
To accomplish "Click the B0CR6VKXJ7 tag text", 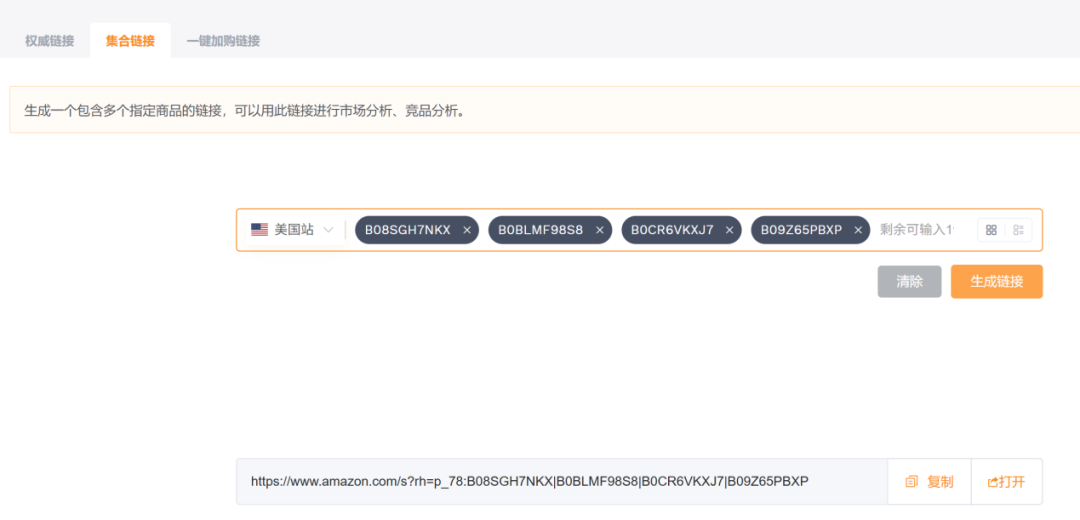I will 672,230.
